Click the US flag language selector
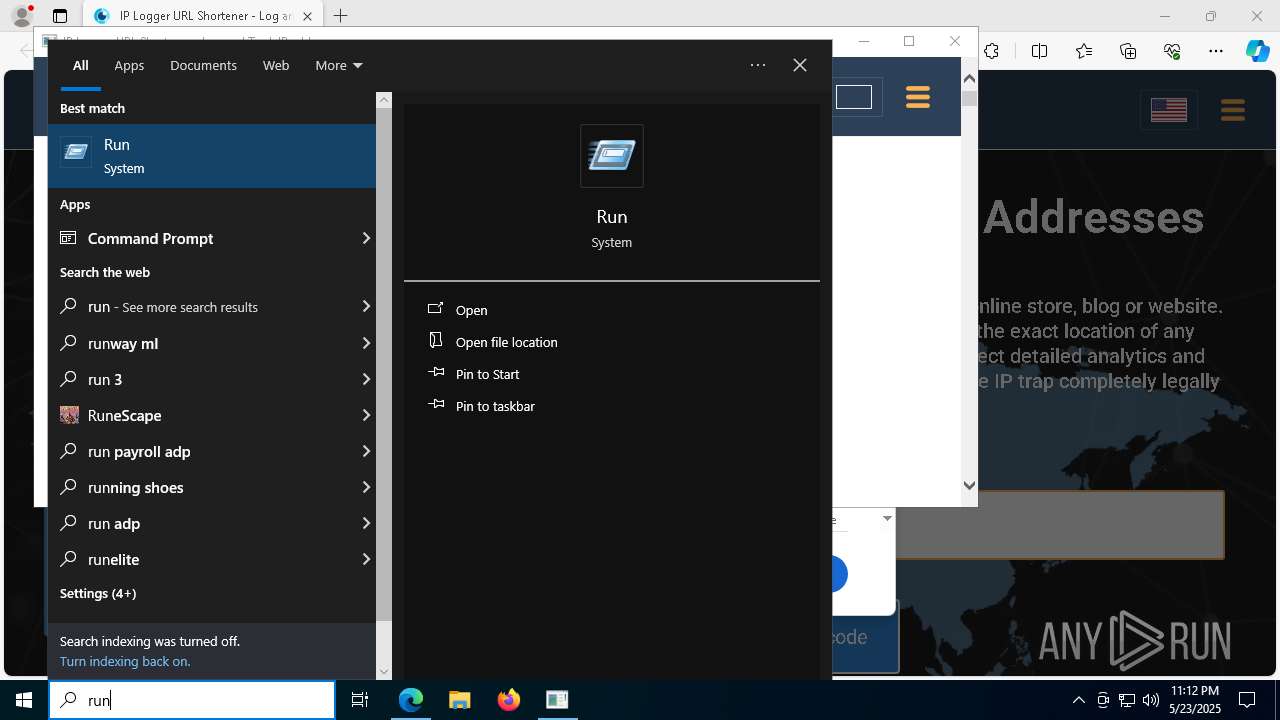1280x720 pixels. point(1168,110)
